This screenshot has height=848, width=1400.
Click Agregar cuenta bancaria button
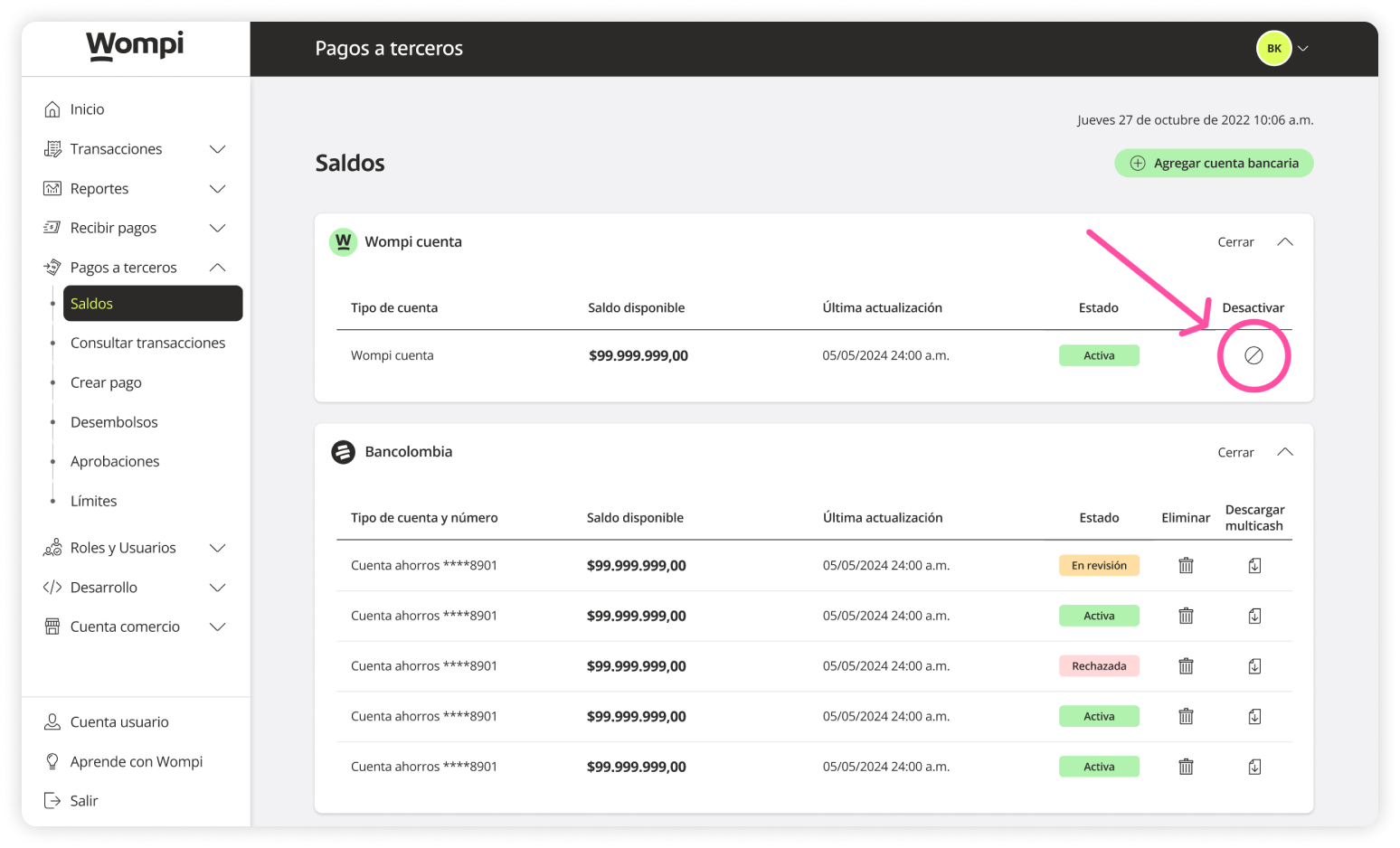1213,164
